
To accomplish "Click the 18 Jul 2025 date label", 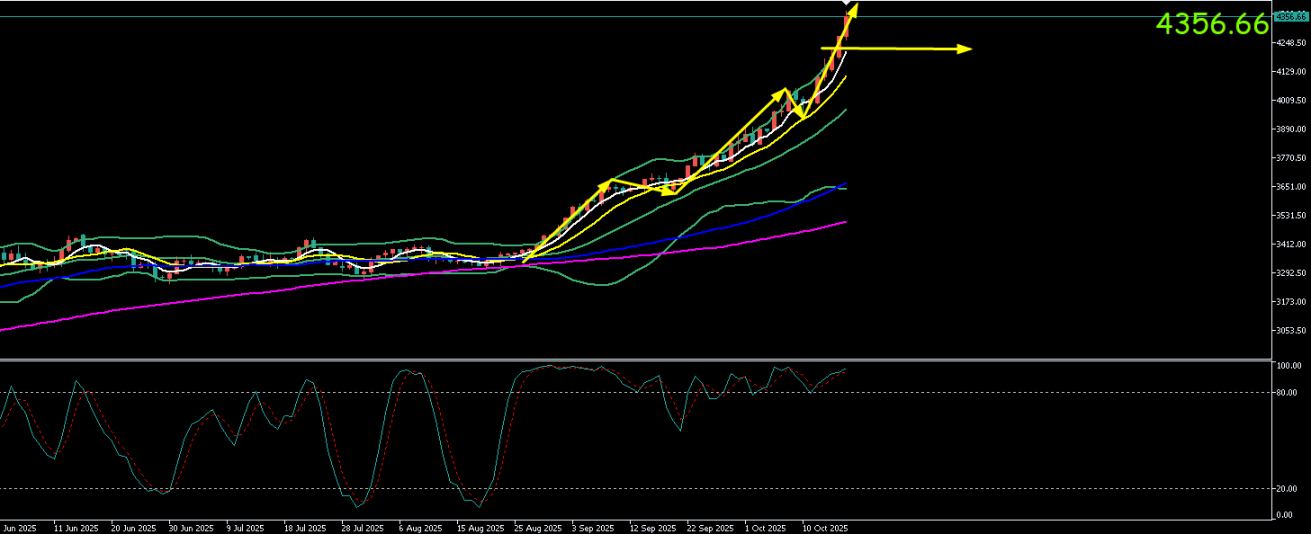I will tap(305, 526).
